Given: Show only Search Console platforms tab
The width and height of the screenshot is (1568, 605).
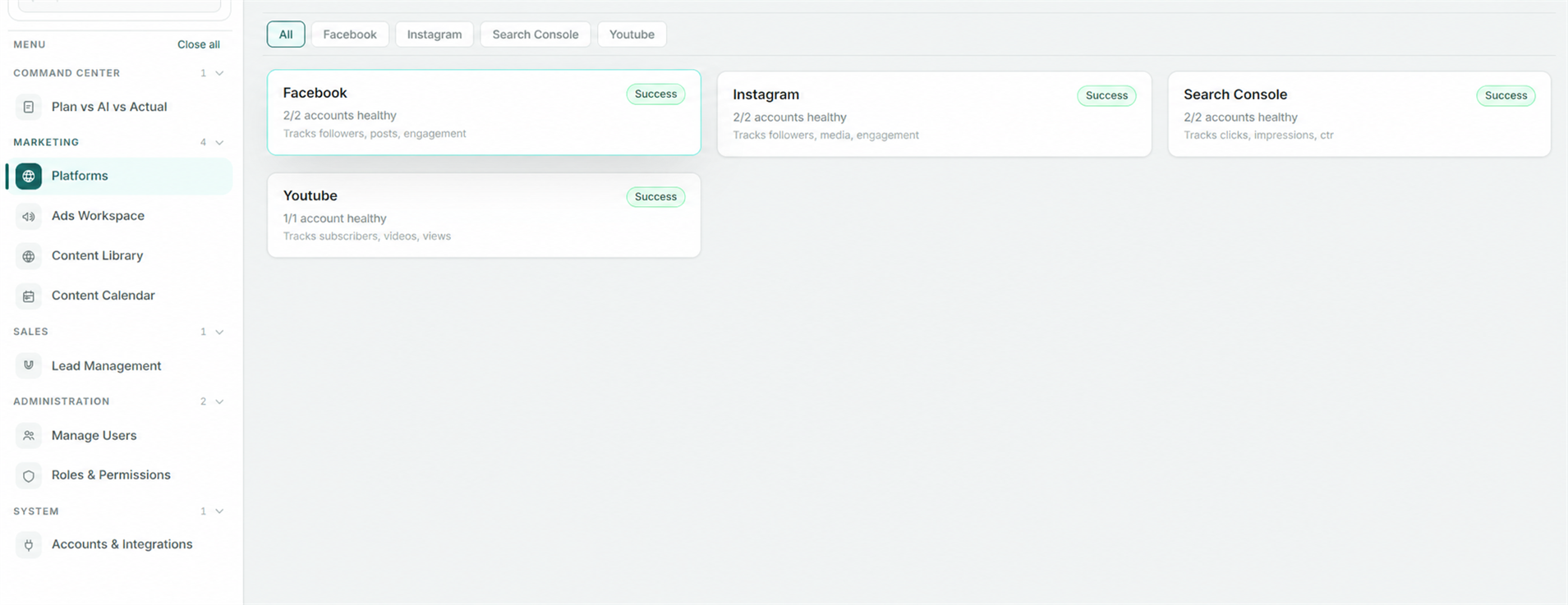Looking at the screenshot, I should click(x=536, y=34).
